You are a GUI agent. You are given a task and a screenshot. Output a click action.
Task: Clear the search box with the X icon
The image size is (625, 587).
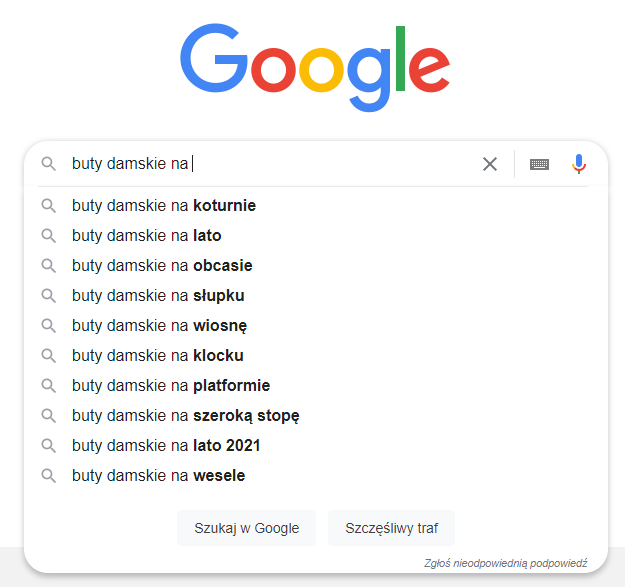(x=490, y=164)
